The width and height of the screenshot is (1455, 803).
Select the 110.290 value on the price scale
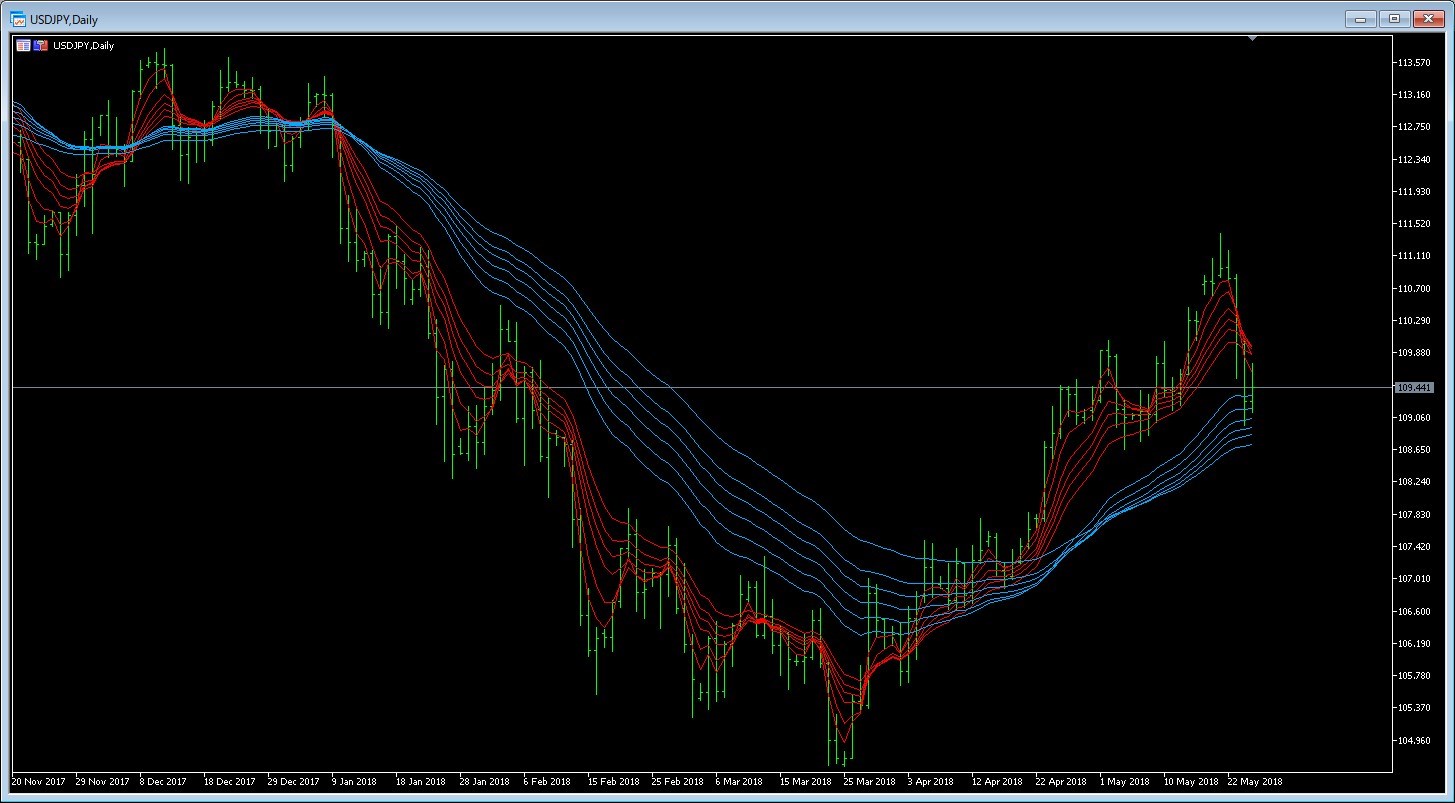pos(1416,320)
